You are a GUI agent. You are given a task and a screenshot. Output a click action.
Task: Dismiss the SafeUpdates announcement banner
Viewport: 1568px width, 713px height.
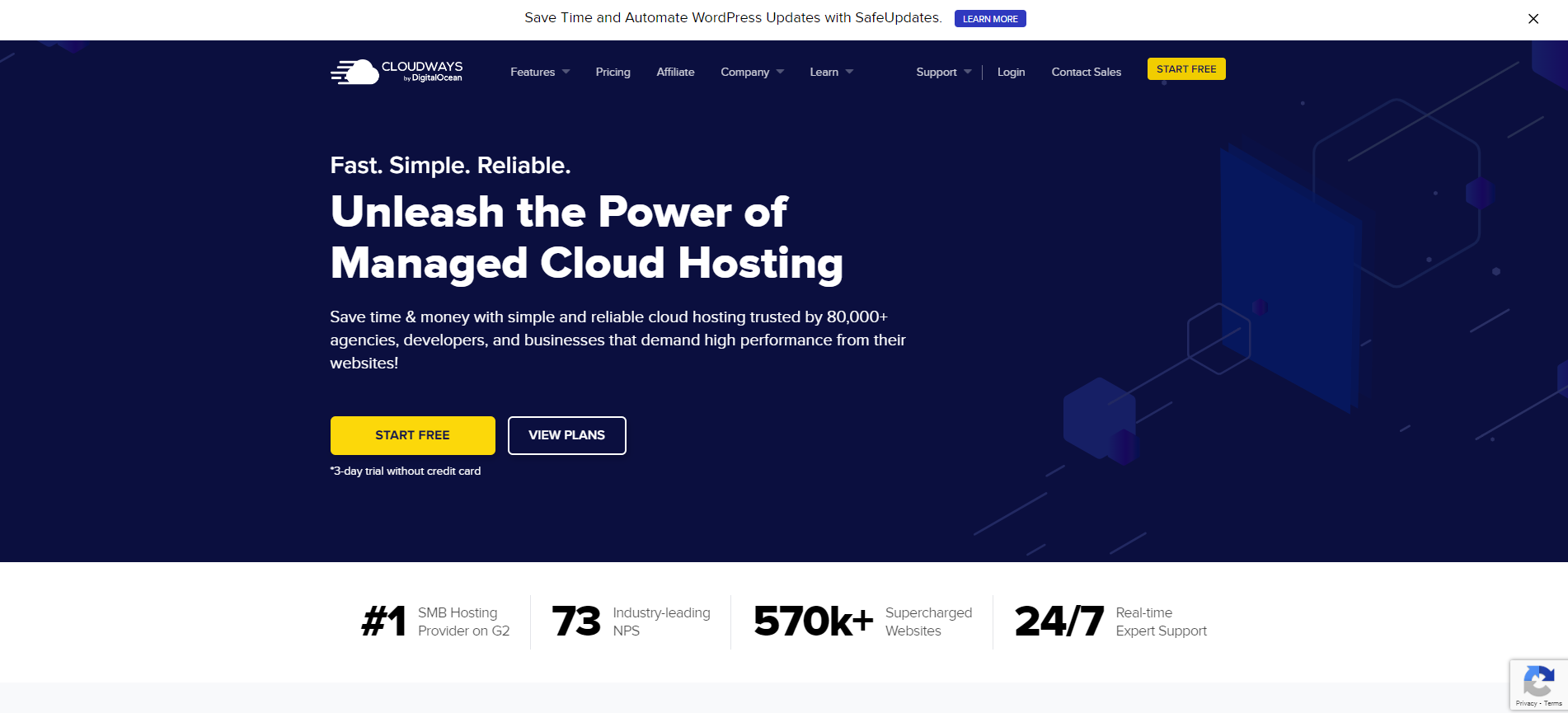pyautogui.click(x=1533, y=19)
